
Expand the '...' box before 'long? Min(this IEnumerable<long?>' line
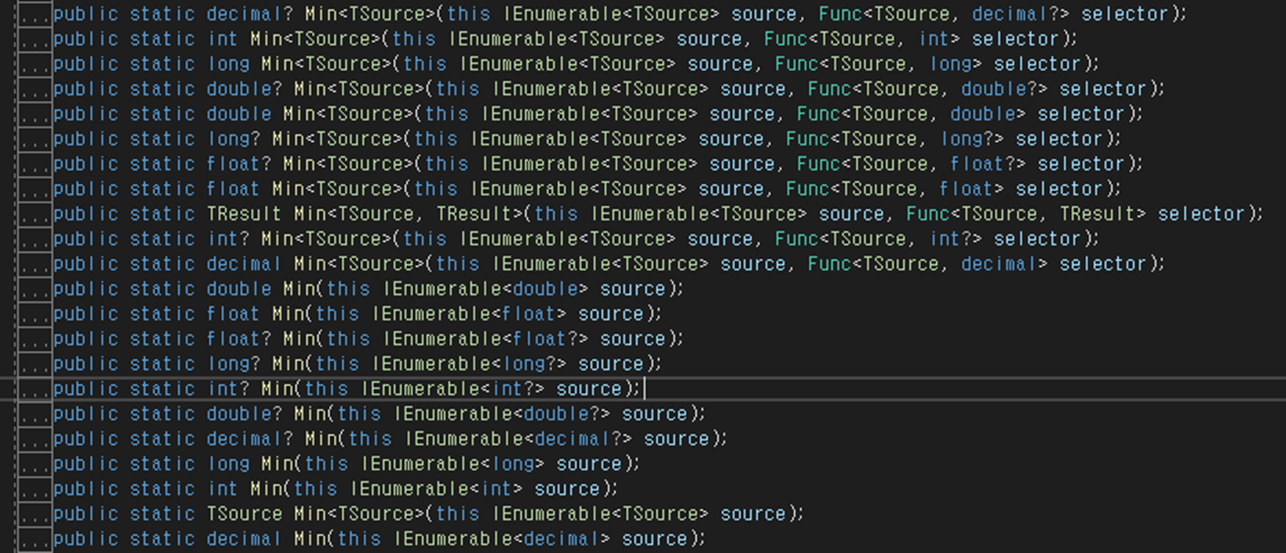coord(36,365)
